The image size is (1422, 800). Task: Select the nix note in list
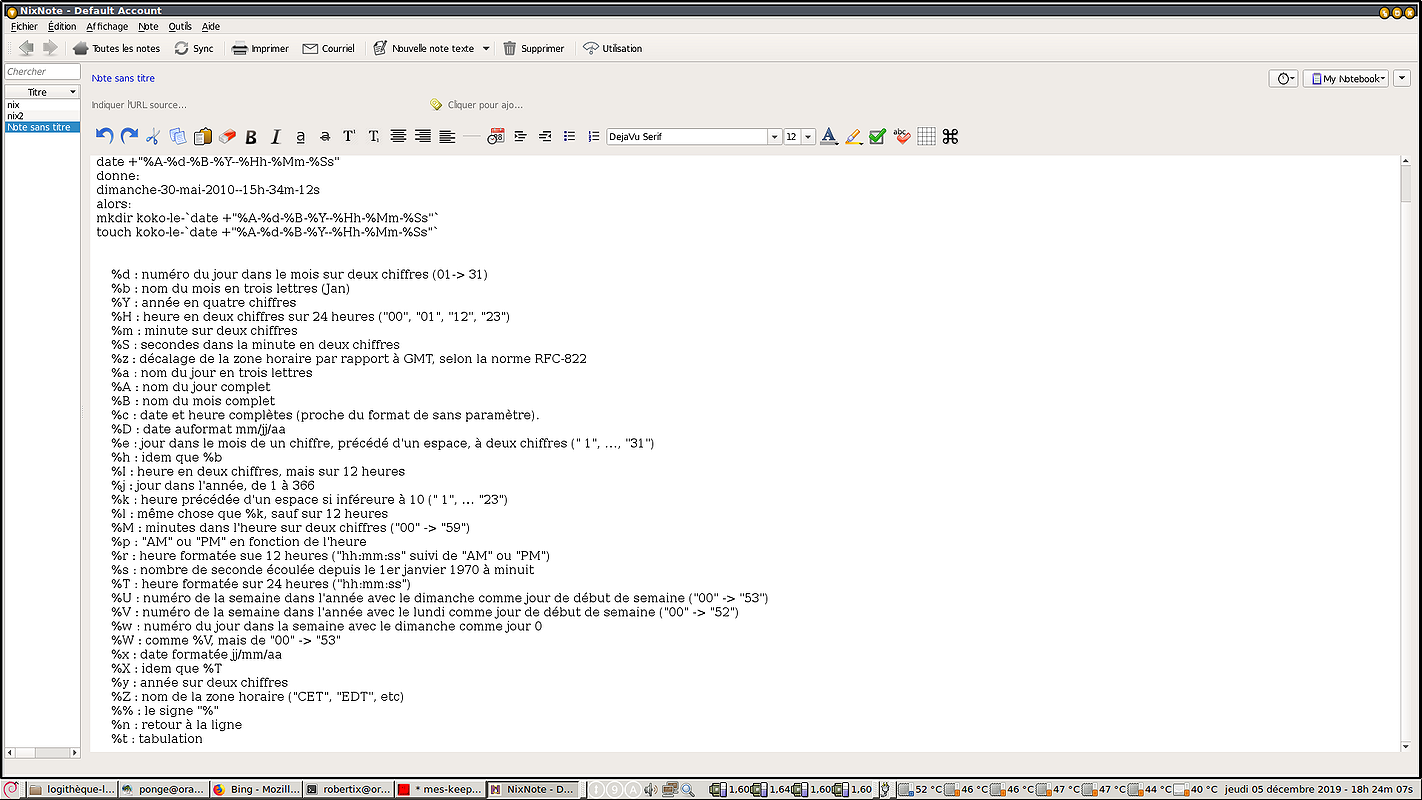coord(42,104)
